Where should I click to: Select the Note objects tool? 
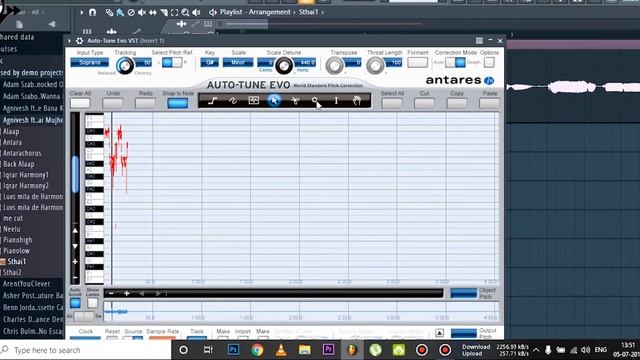click(x=253, y=100)
